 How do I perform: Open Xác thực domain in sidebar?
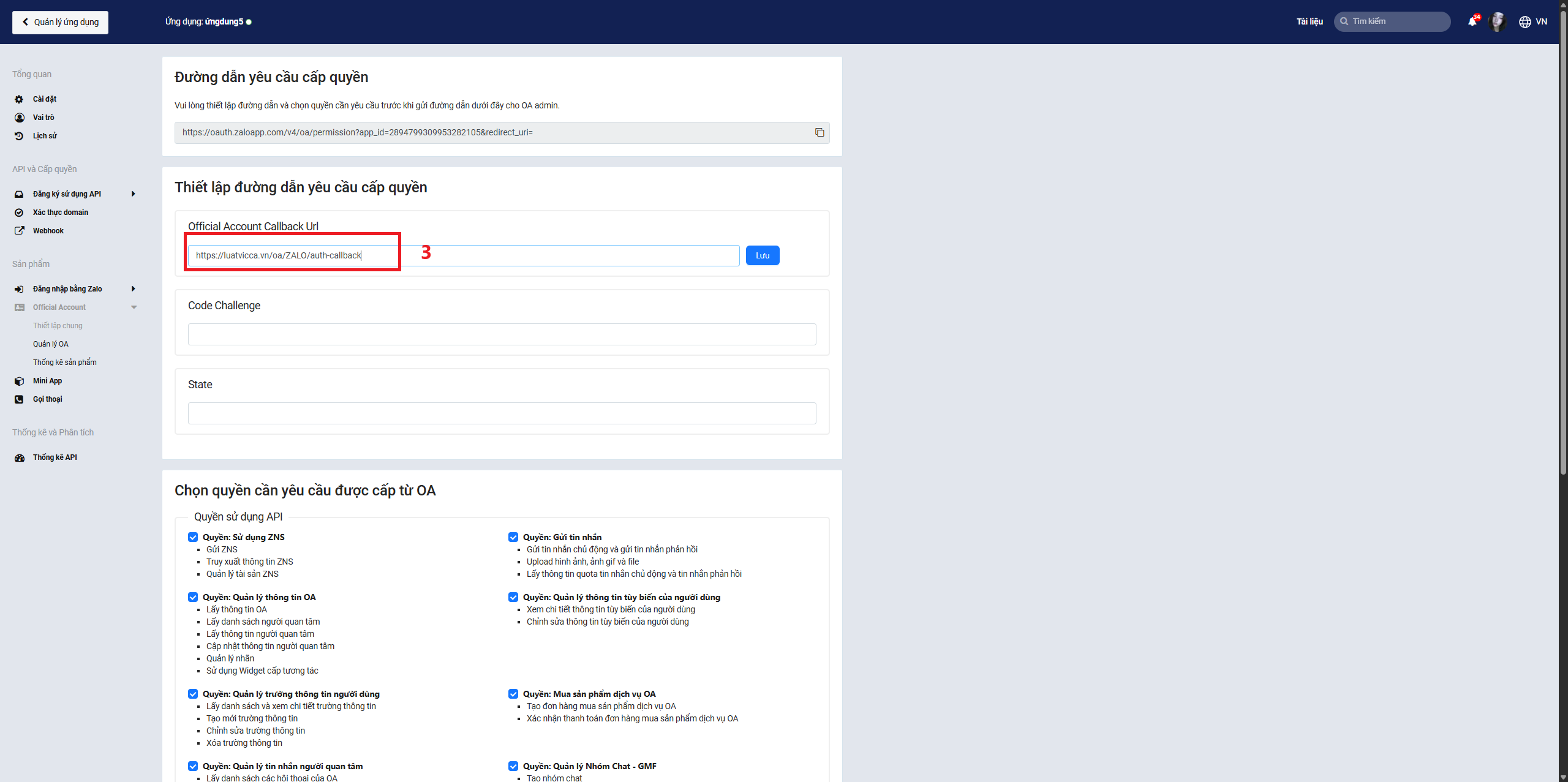[x=61, y=212]
